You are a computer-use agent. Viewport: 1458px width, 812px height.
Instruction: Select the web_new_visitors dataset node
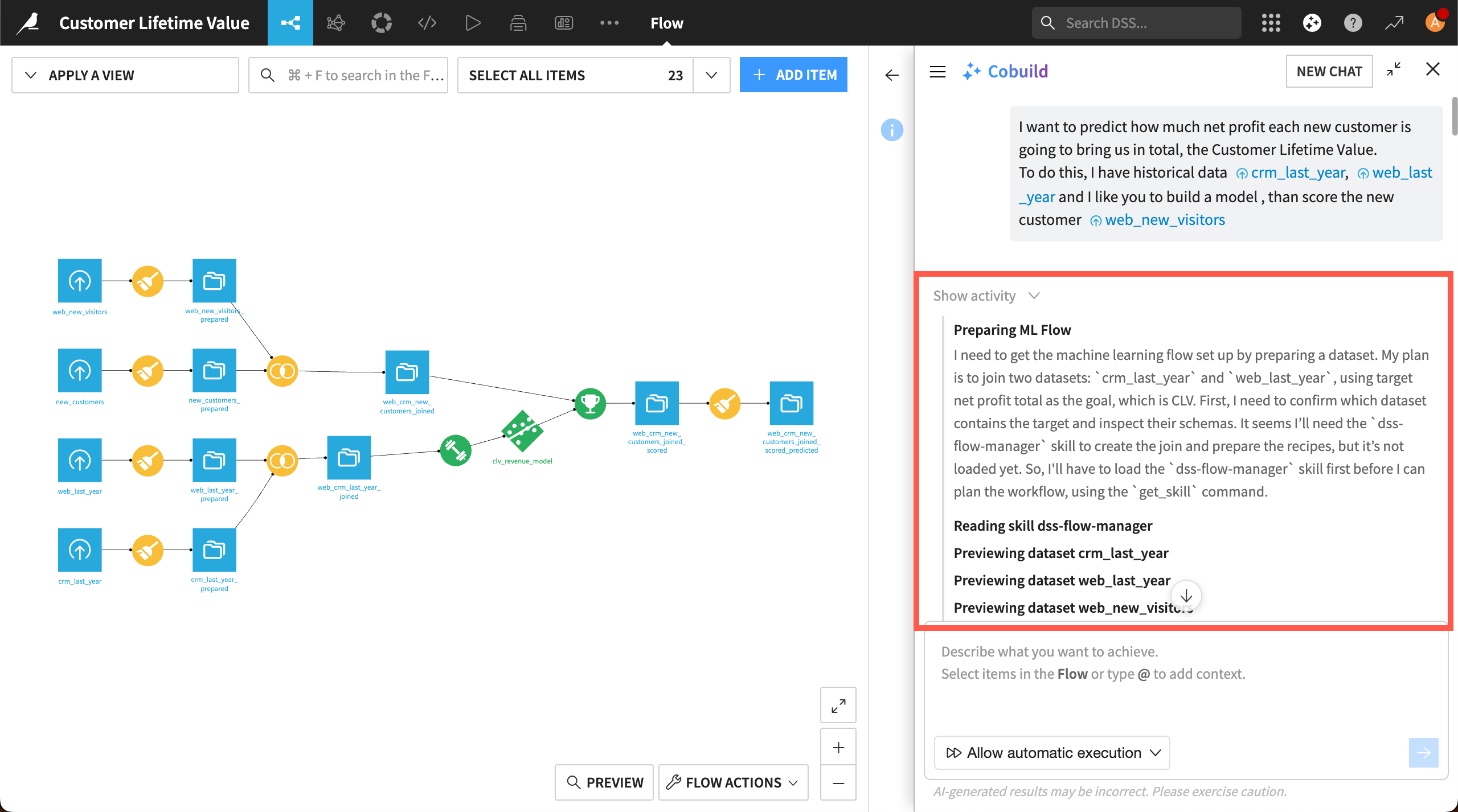click(80, 281)
